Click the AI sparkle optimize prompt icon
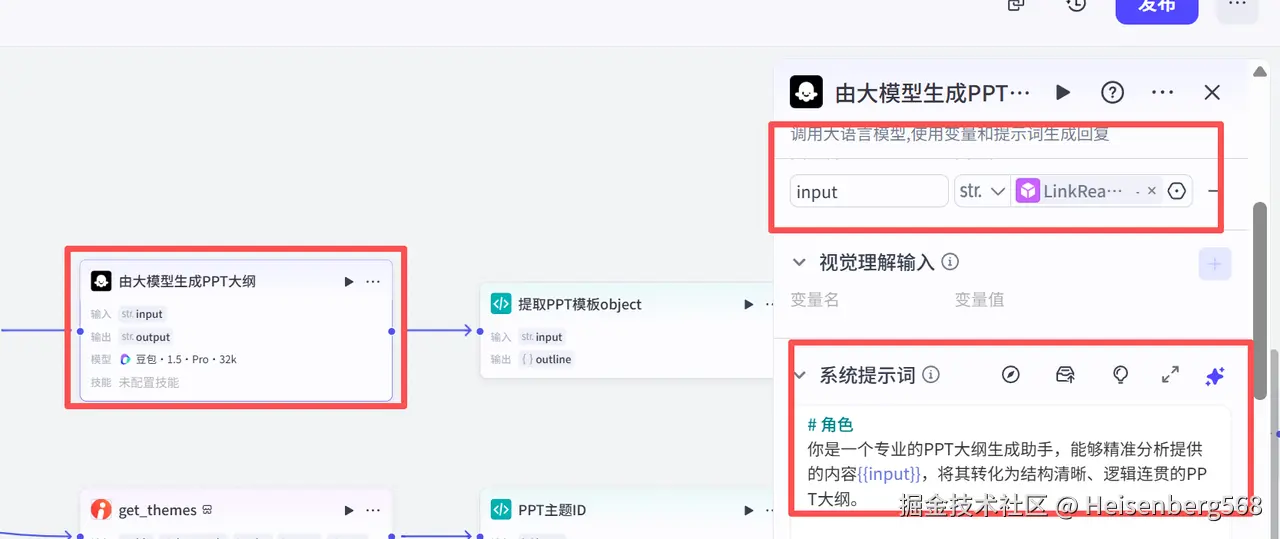The image size is (1280, 539). [1215, 376]
